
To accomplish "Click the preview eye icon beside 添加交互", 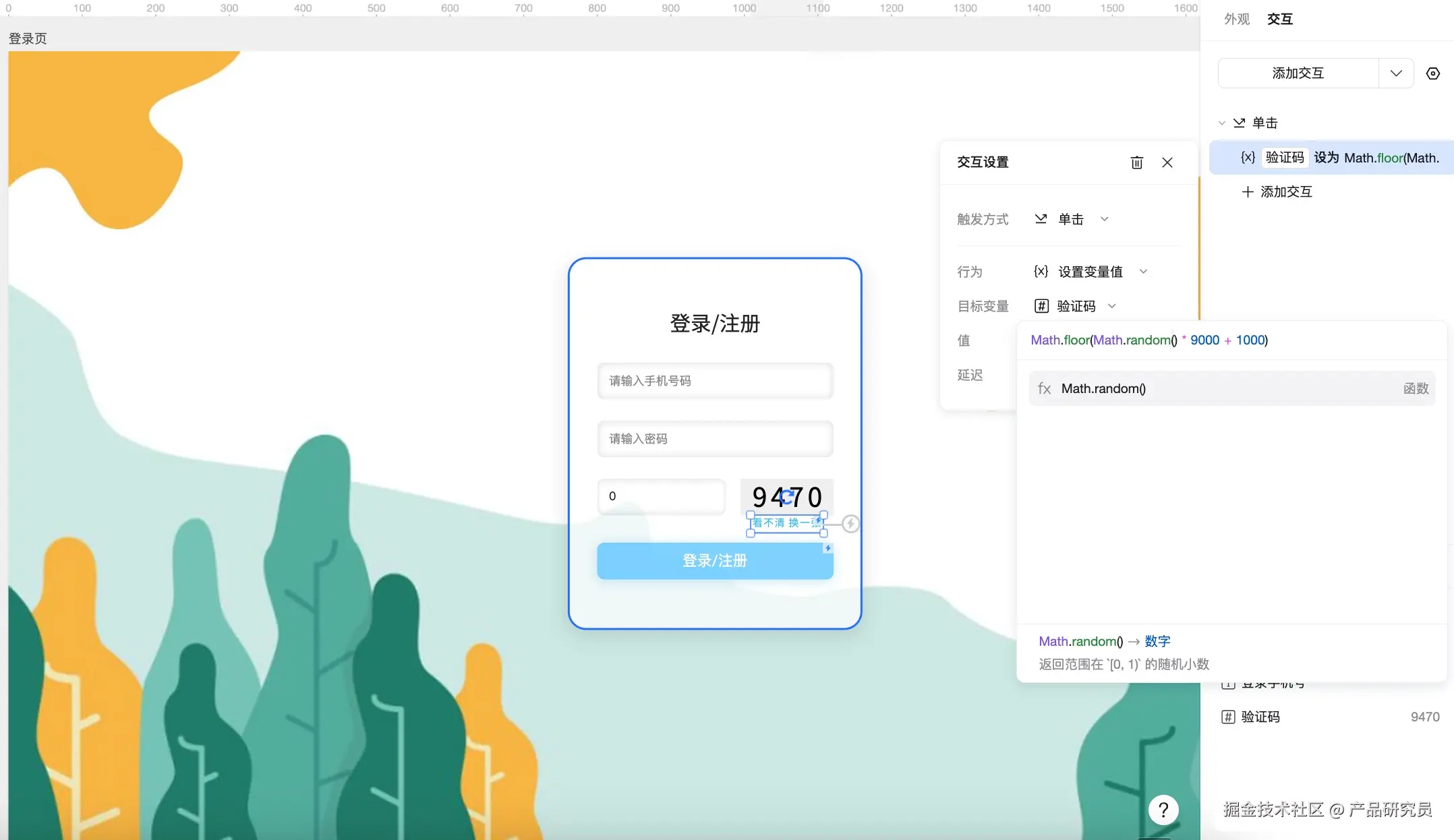I will point(1433,73).
